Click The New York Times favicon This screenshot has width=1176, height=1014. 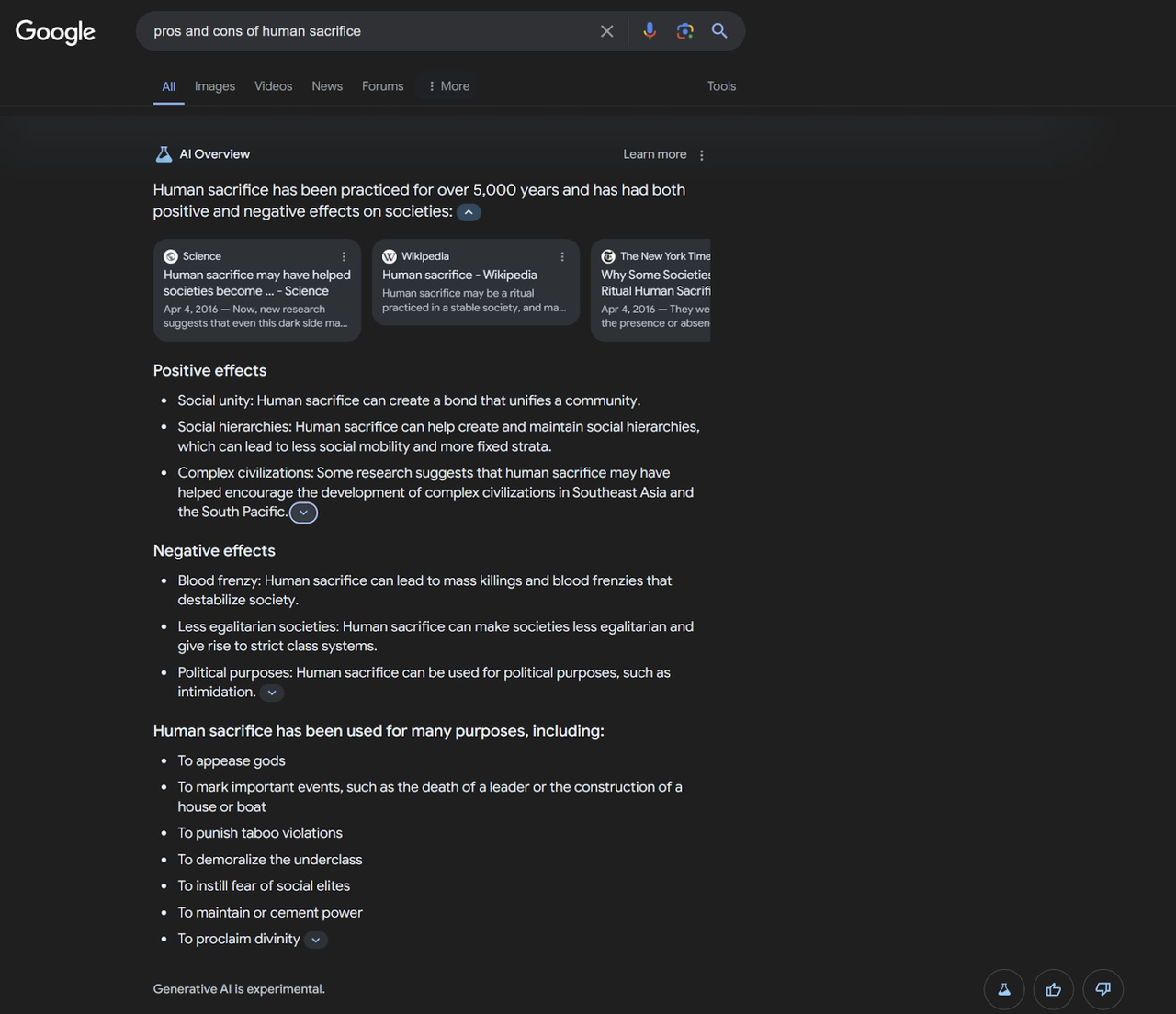(x=607, y=256)
